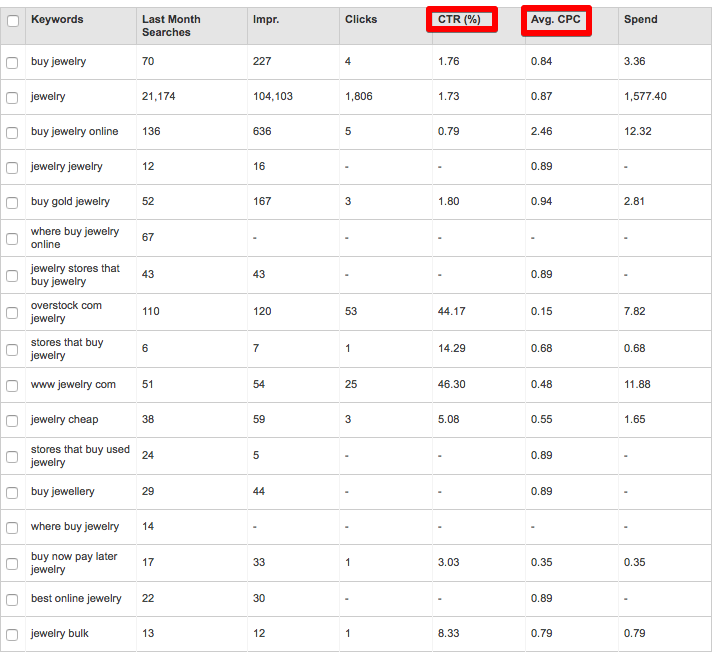Viewport: 712px width, 652px height.
Task: Click the keyword 'where buy jewelry online'
Action: [75, 238]
